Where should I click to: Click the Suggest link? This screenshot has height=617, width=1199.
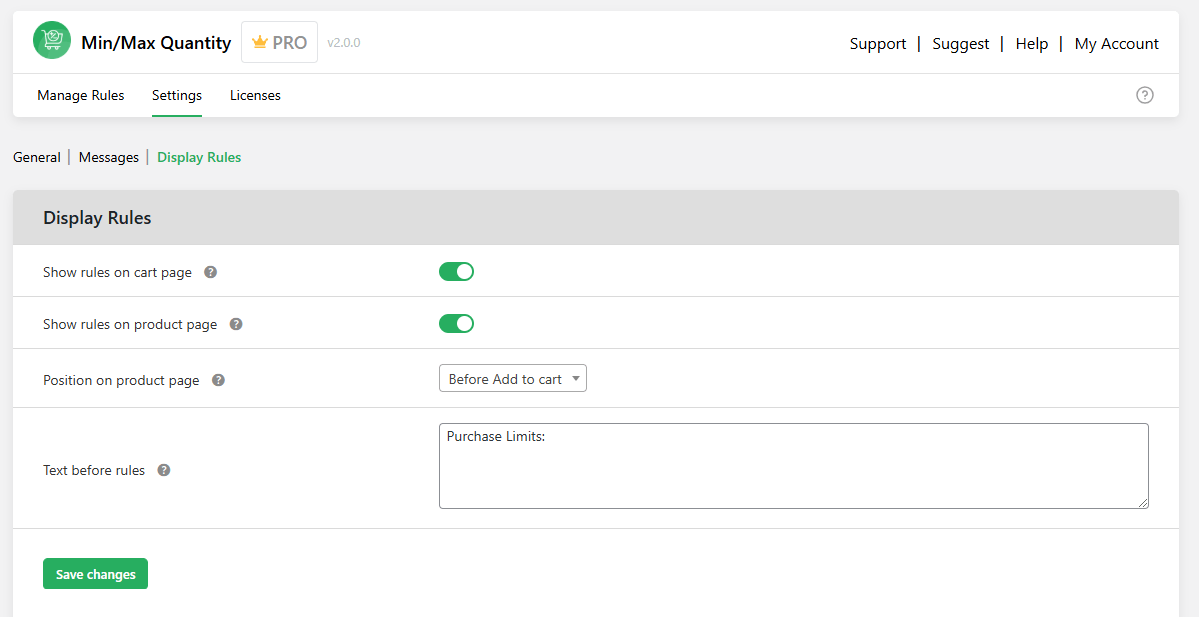coord(960,43)
